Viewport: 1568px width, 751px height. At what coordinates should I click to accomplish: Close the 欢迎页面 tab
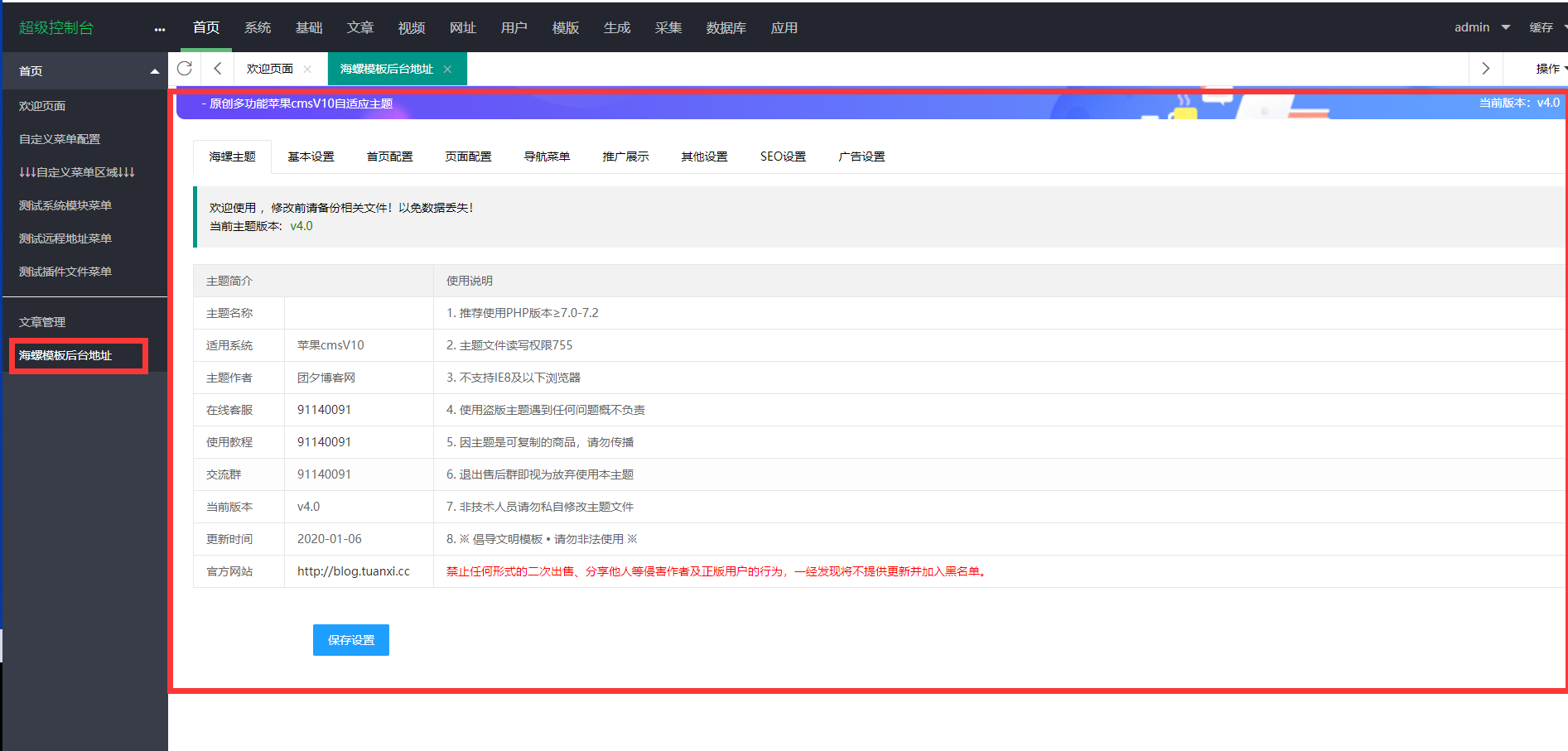[x=307, y=70]
